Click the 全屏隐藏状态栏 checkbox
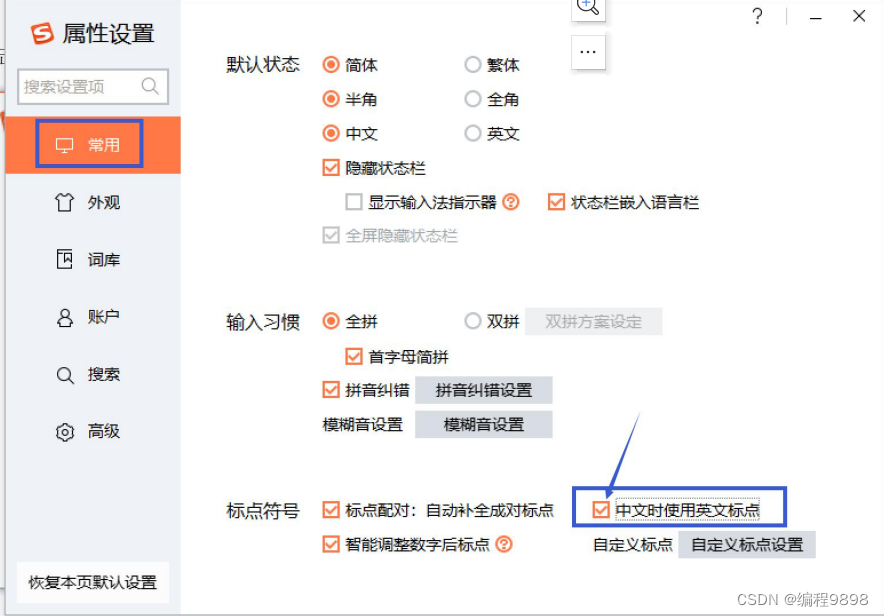 (x=331, y=235)
